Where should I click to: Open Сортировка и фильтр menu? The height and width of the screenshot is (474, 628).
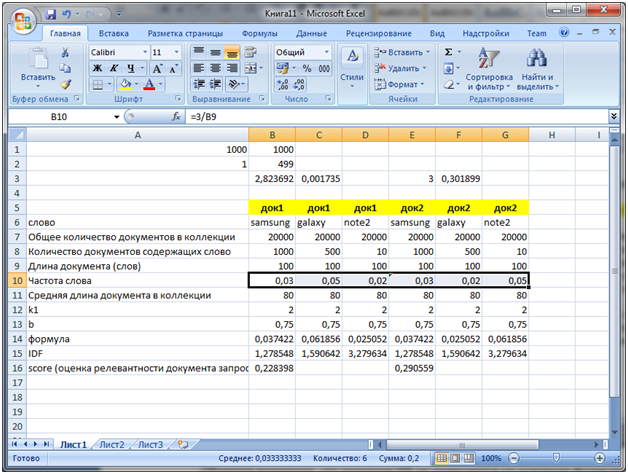tap(489, 69)
